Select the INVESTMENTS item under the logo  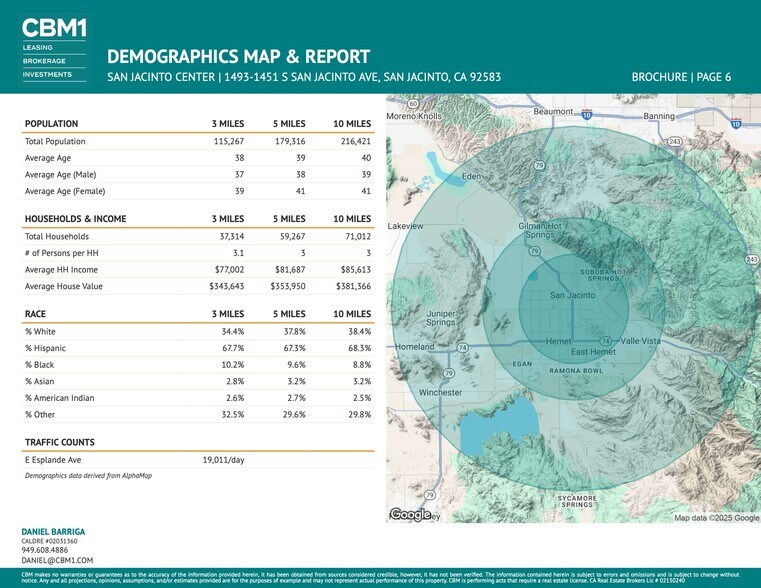[47, 74]
